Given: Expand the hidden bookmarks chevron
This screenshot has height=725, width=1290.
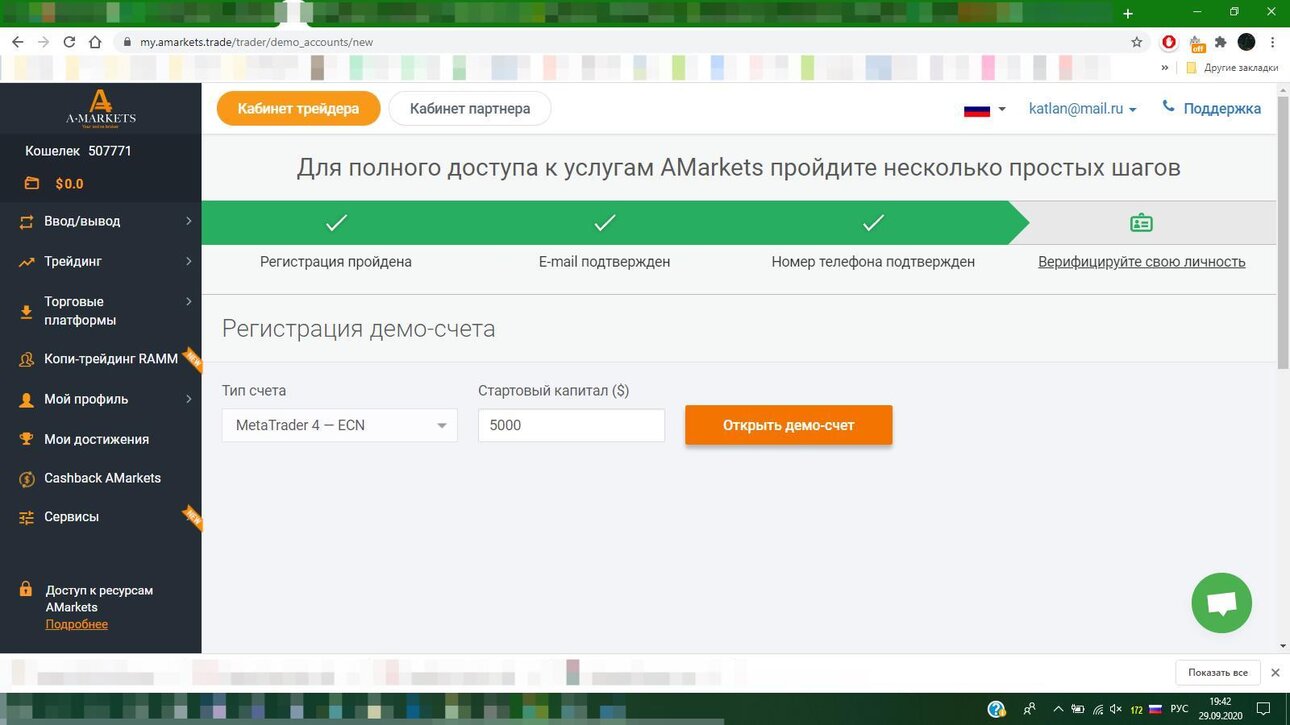Looking at the screenshot, I should [x=1165, y=68].
